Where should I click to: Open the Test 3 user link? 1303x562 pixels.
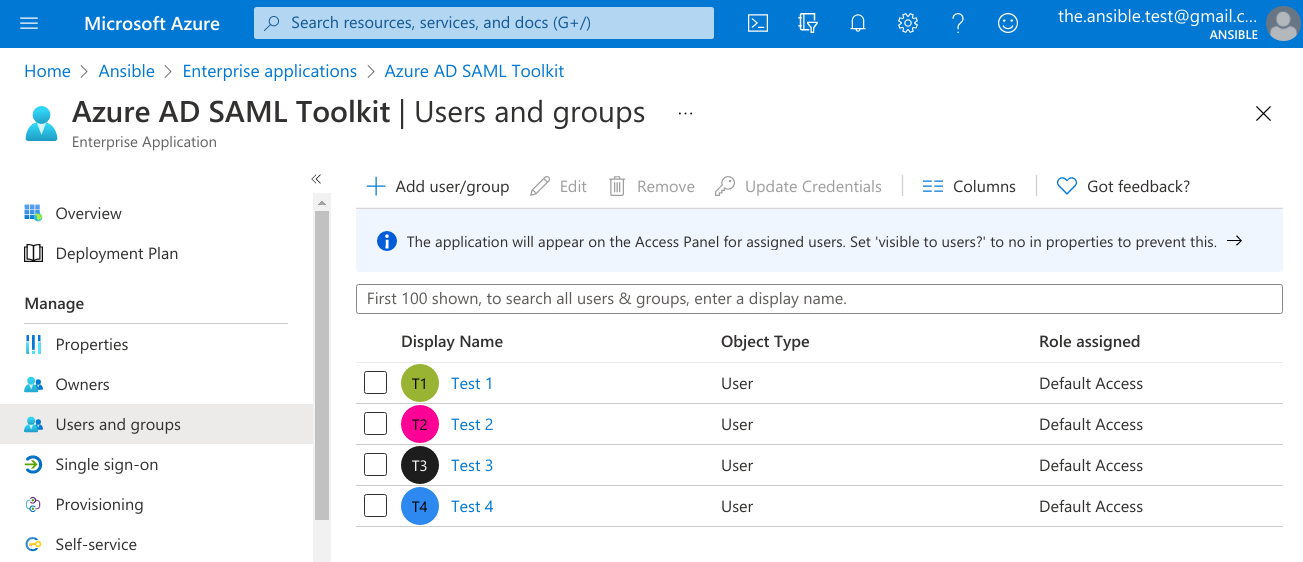[x=471, y=465]
